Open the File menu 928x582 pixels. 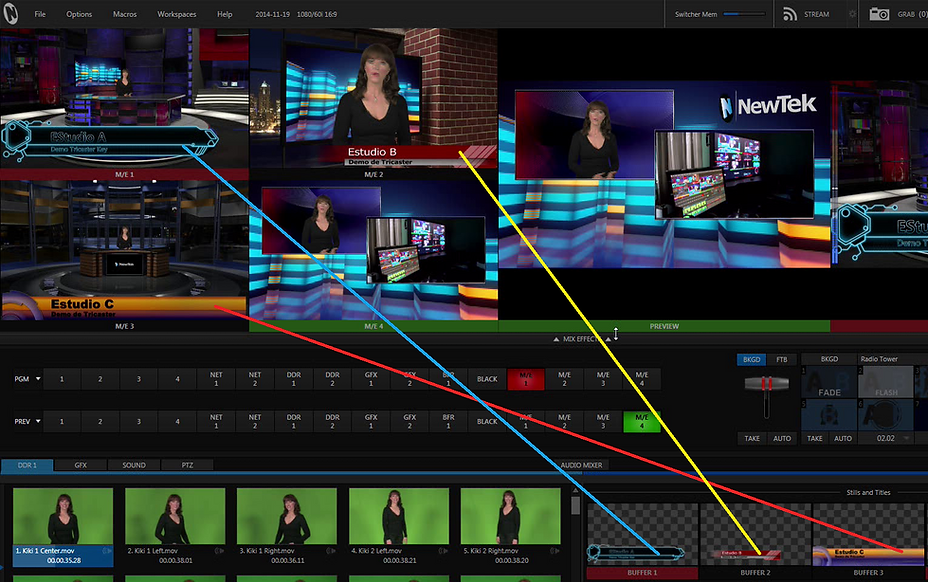click(x=40, y=14)
